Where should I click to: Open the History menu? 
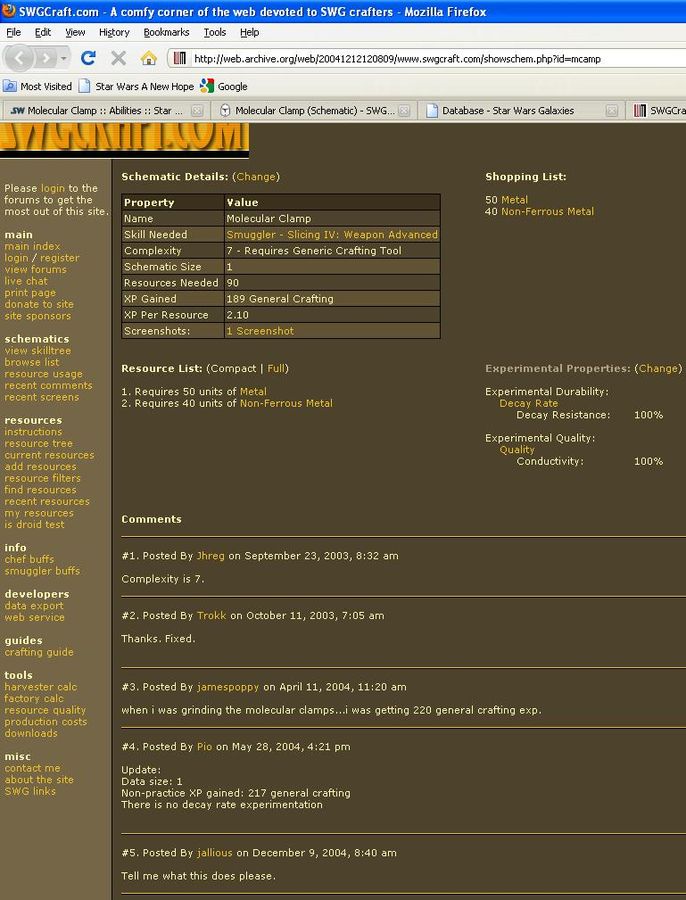(114, 32)
